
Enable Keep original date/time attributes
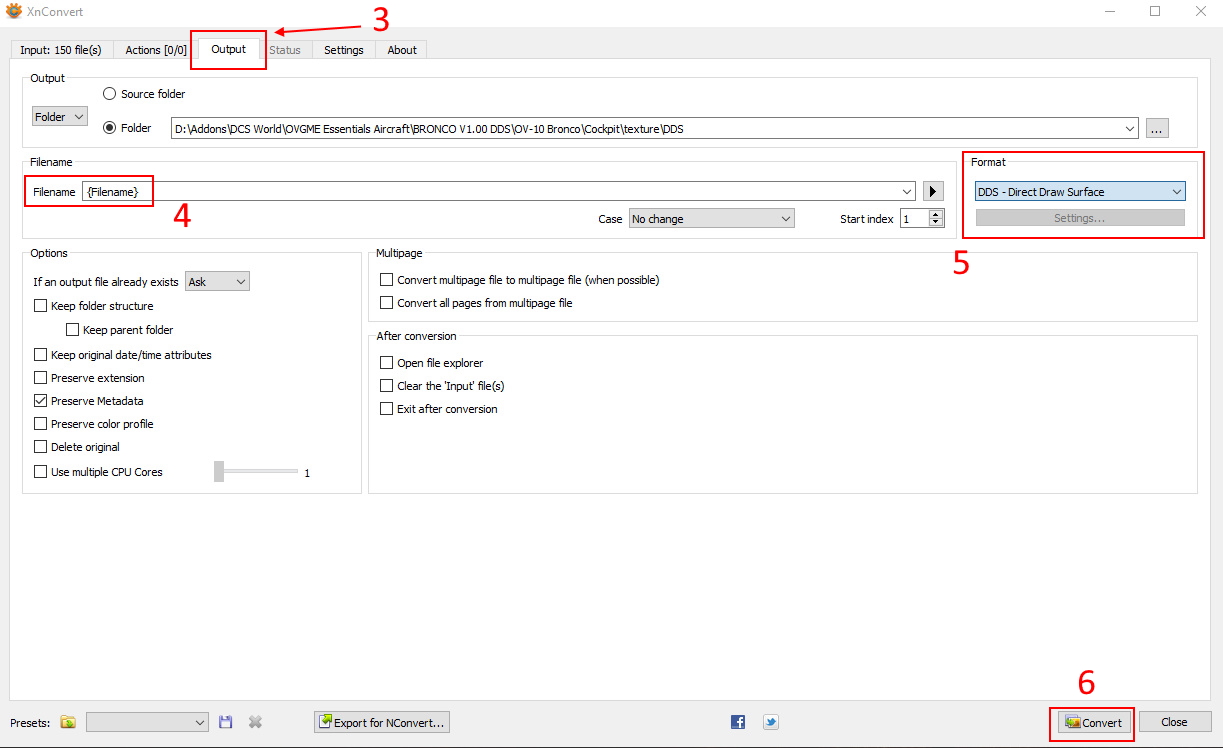pos(41,355)
